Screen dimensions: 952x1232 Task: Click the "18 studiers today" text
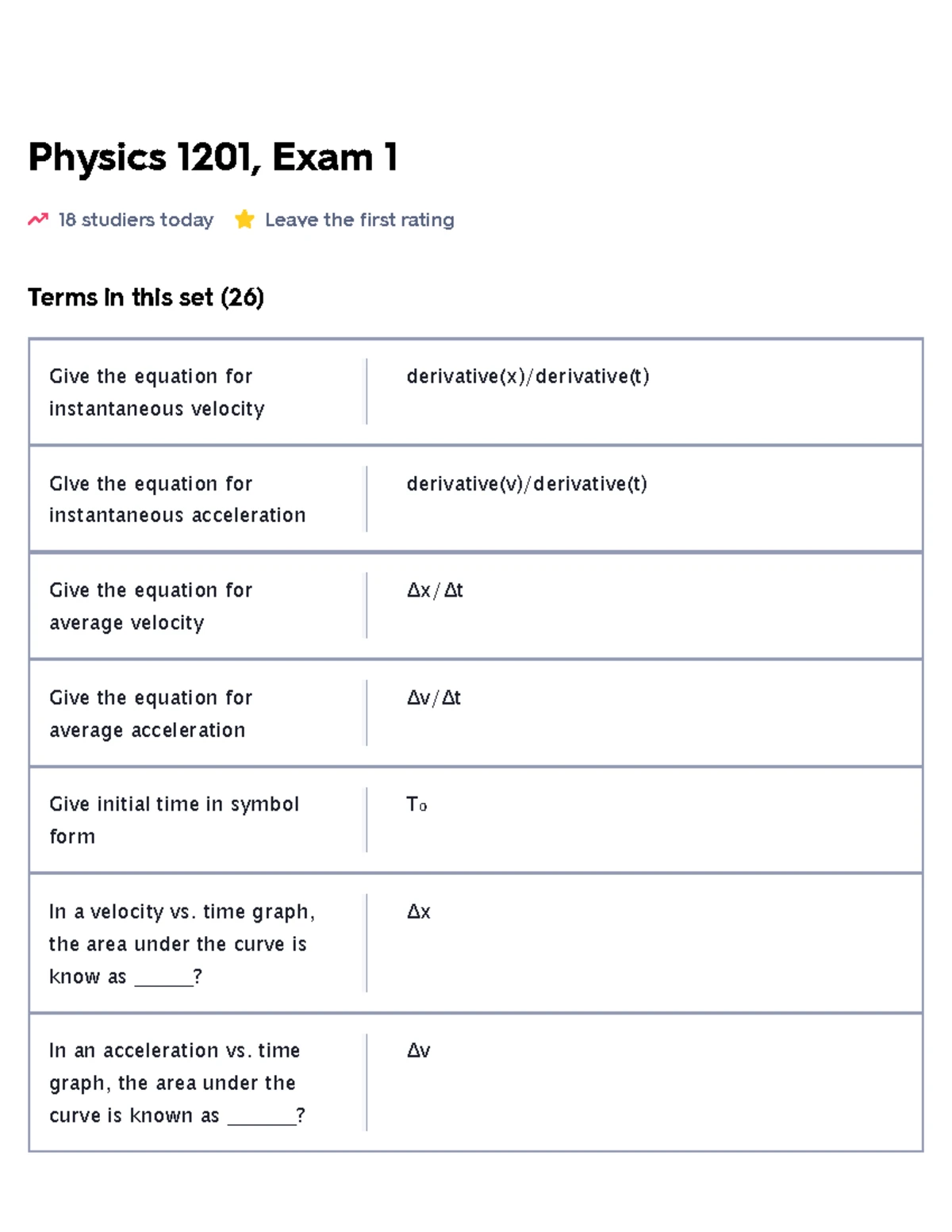coord(136,220)
